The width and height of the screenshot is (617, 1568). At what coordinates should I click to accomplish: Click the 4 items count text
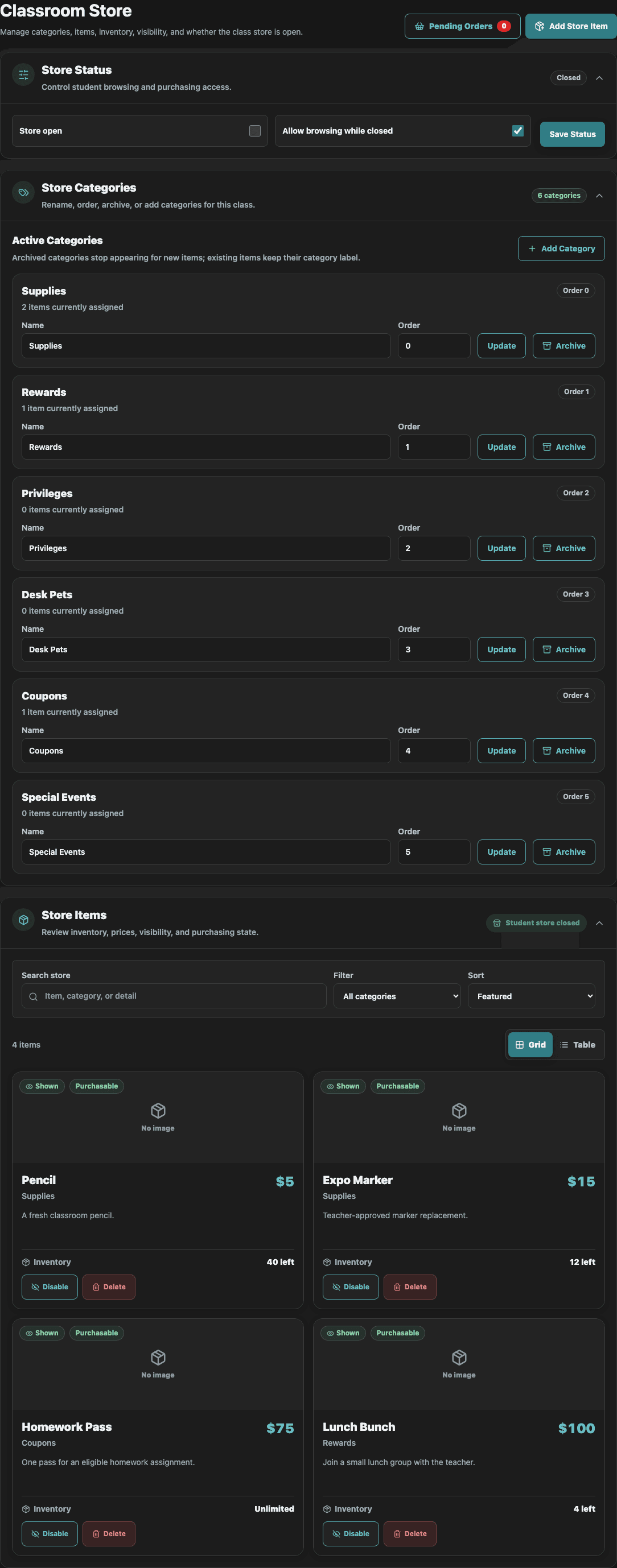point(26,1045)
